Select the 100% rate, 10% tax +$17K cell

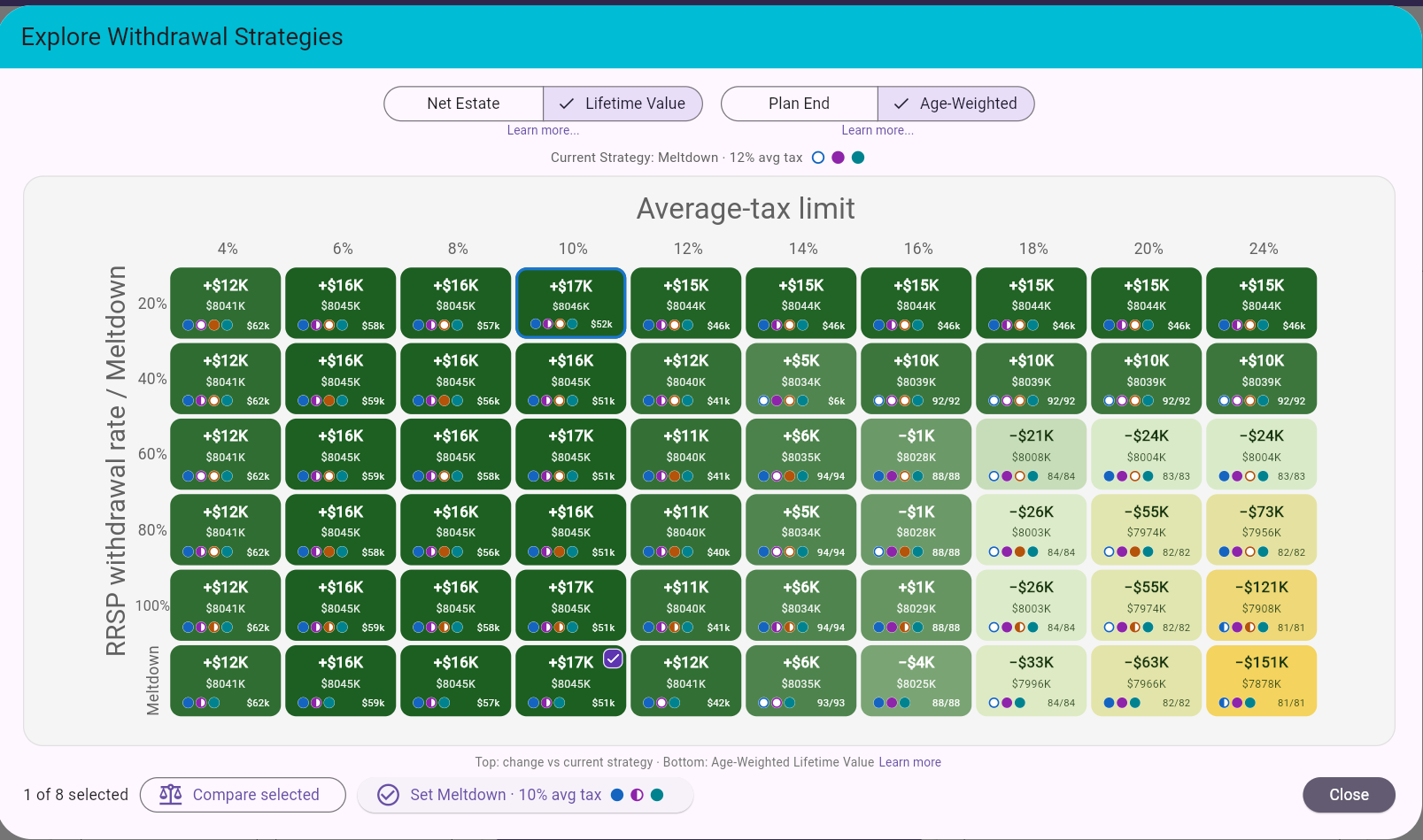pos(571,605)
